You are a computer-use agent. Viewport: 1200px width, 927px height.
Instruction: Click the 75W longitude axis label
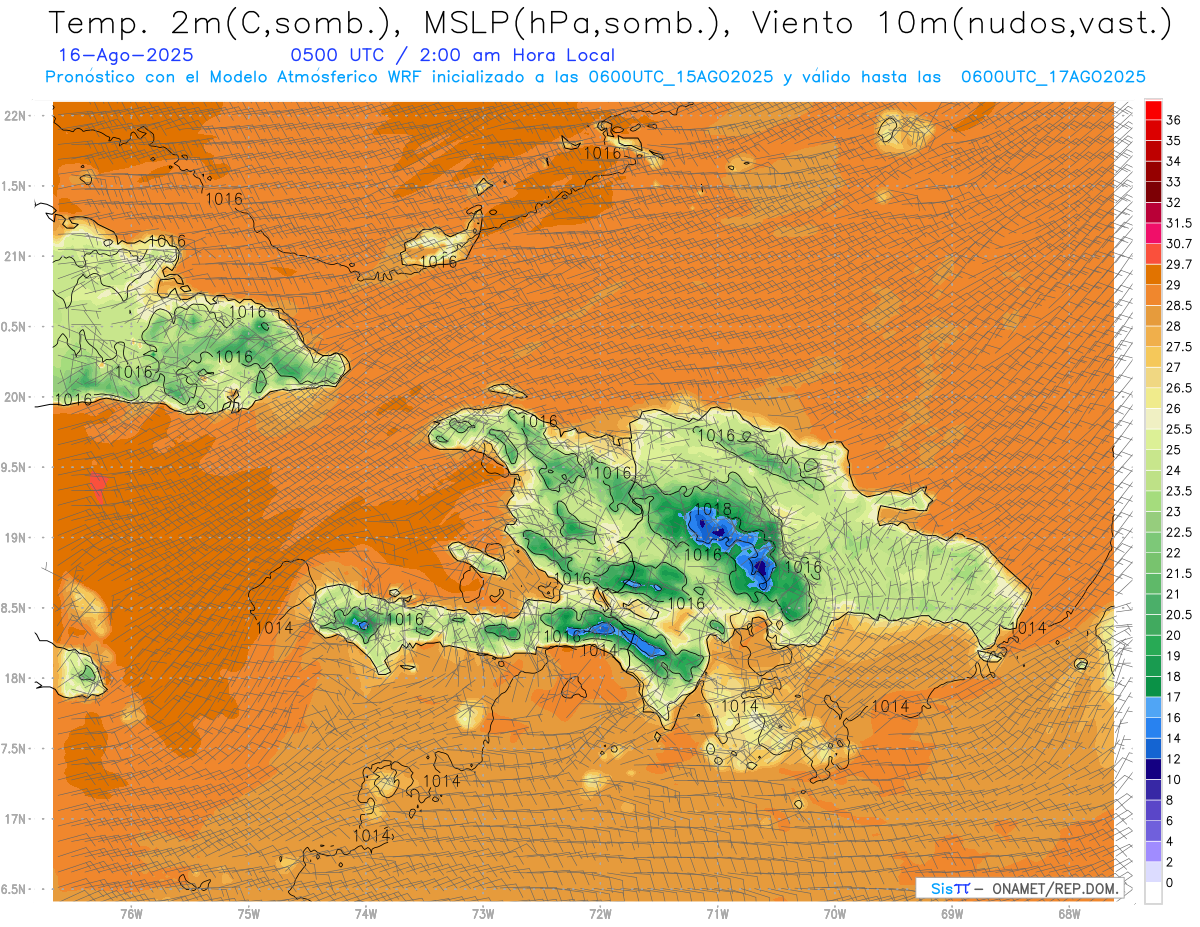coord(248,913)
